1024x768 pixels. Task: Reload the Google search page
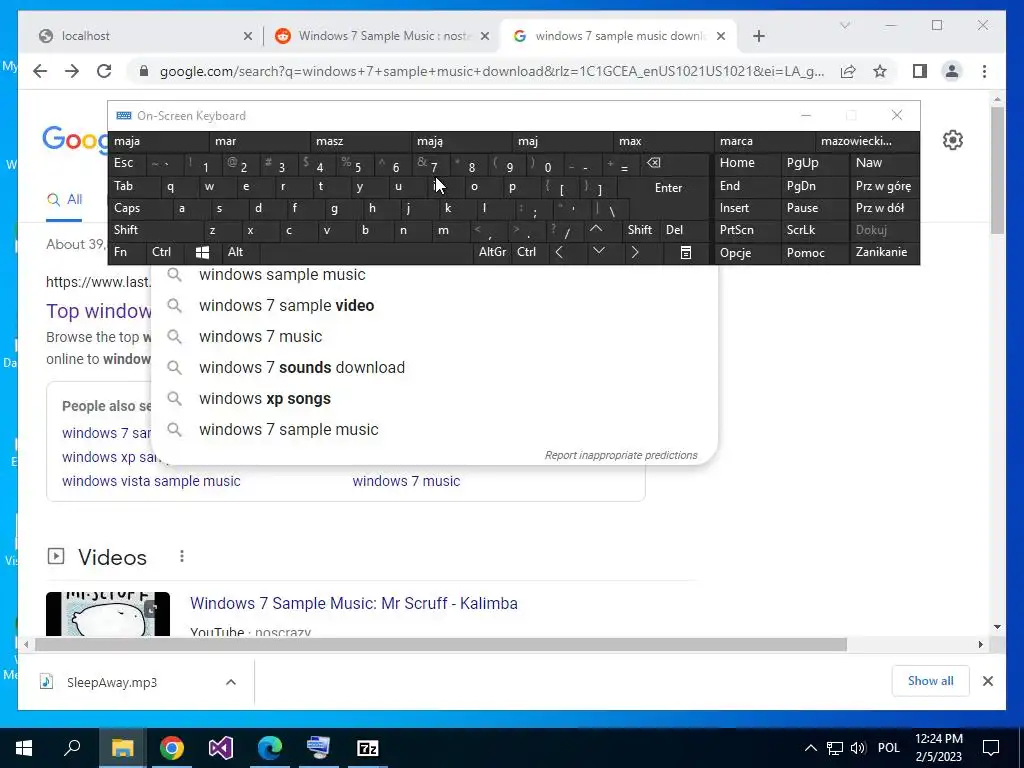[104, 71]
